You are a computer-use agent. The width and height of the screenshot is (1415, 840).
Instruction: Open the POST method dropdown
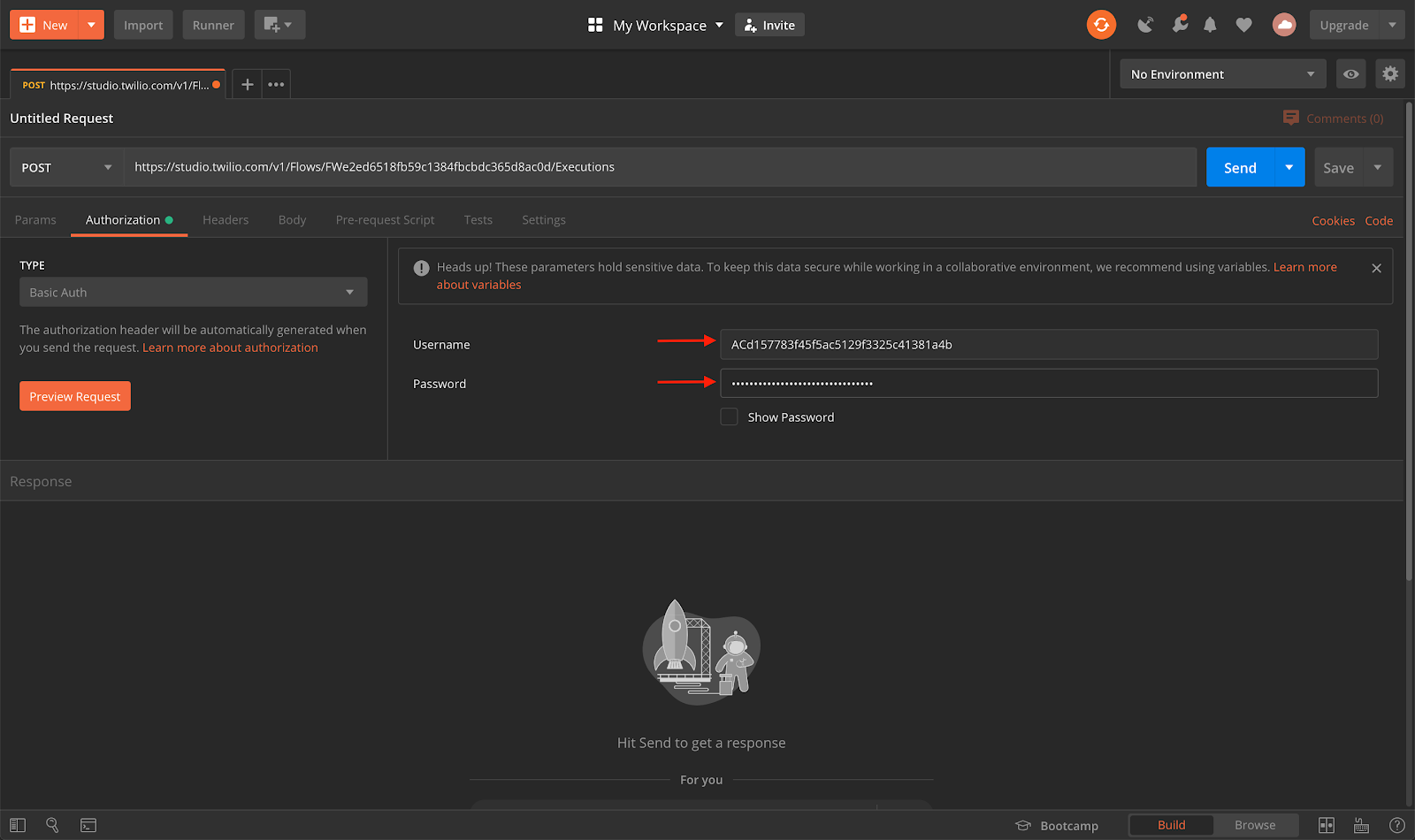coord(67,167)
